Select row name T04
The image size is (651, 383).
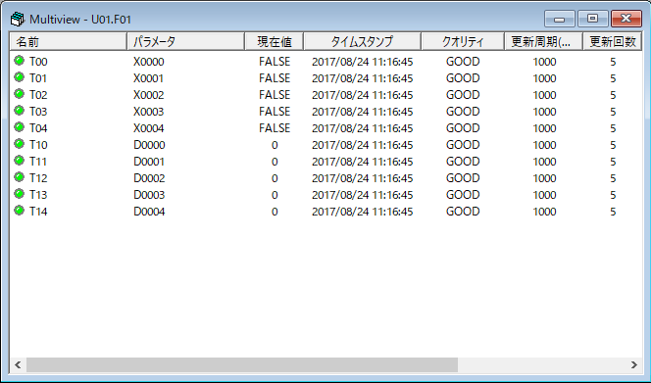click(x=38, y=128)
